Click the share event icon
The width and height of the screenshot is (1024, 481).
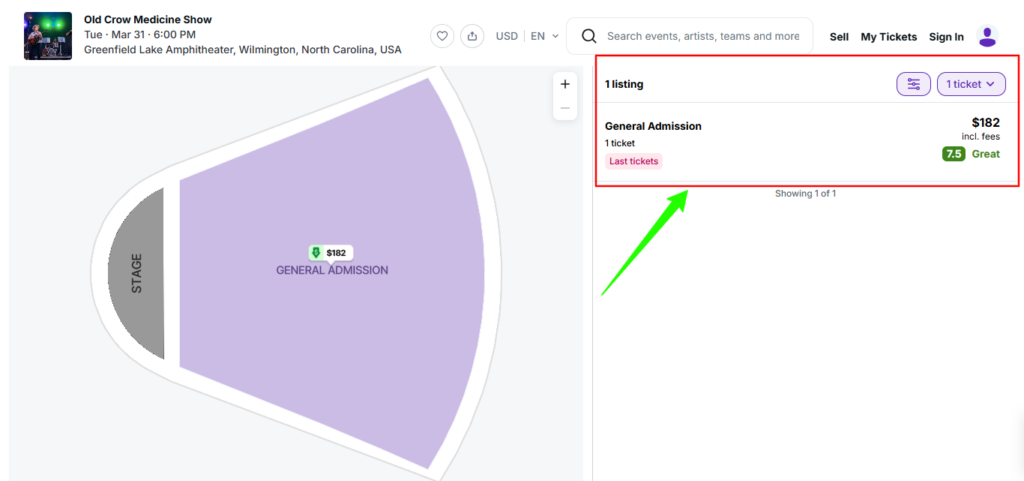click(x=472, y=36)
